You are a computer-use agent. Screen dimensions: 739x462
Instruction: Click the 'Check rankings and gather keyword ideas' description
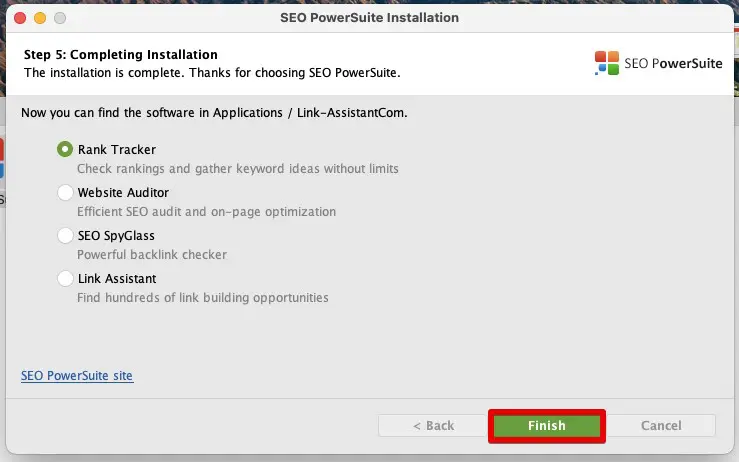(238, 169)
